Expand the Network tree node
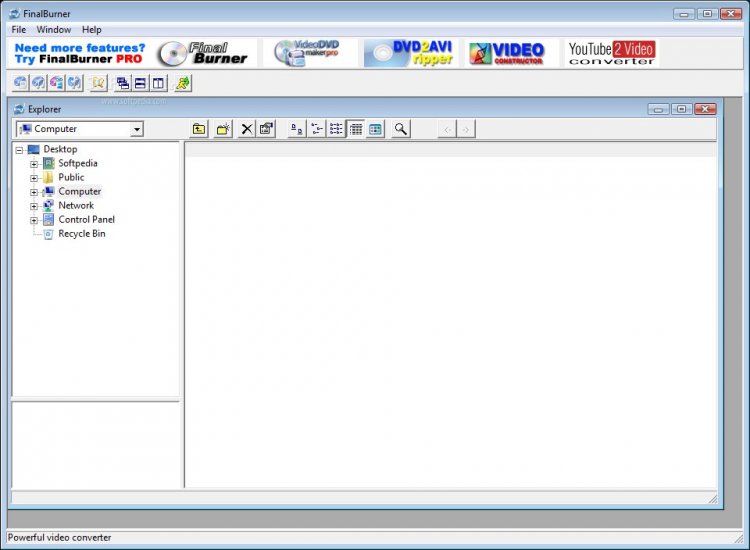The width and height of the screenshot is (750, 550). coord(34,207)
